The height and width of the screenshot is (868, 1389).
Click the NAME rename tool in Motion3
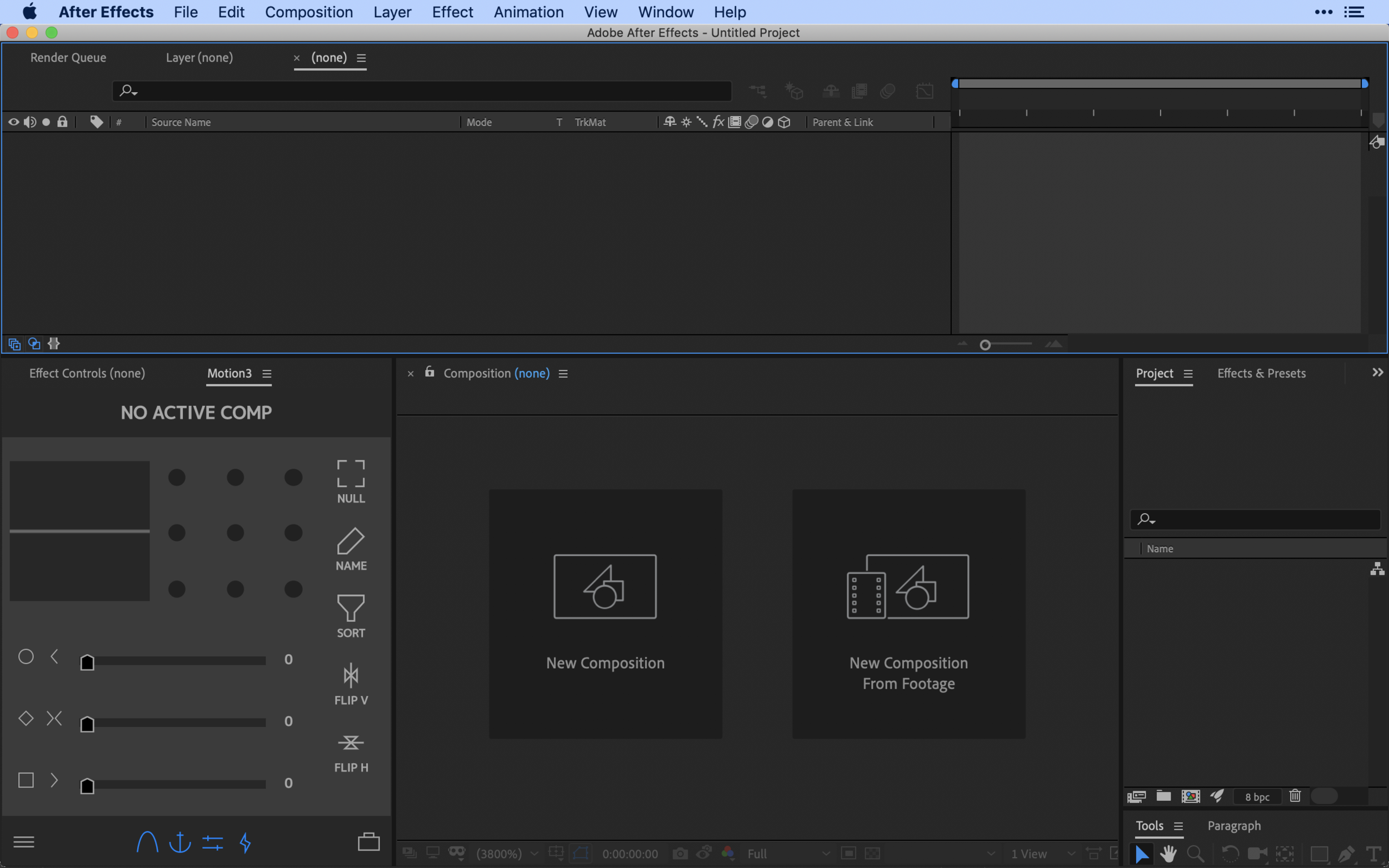(351, 541)
